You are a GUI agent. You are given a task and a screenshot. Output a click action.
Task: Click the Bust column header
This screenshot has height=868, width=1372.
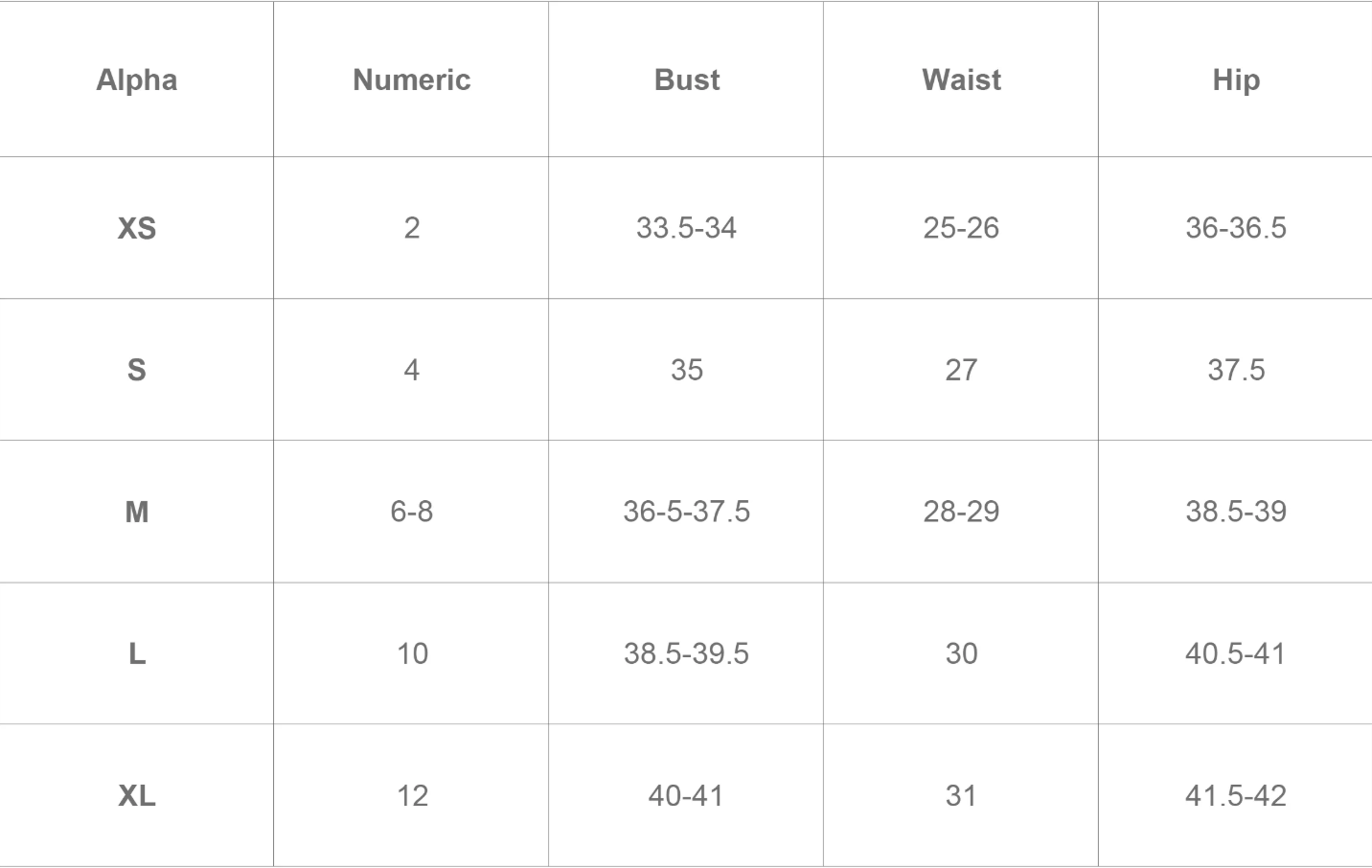(687, 80)
